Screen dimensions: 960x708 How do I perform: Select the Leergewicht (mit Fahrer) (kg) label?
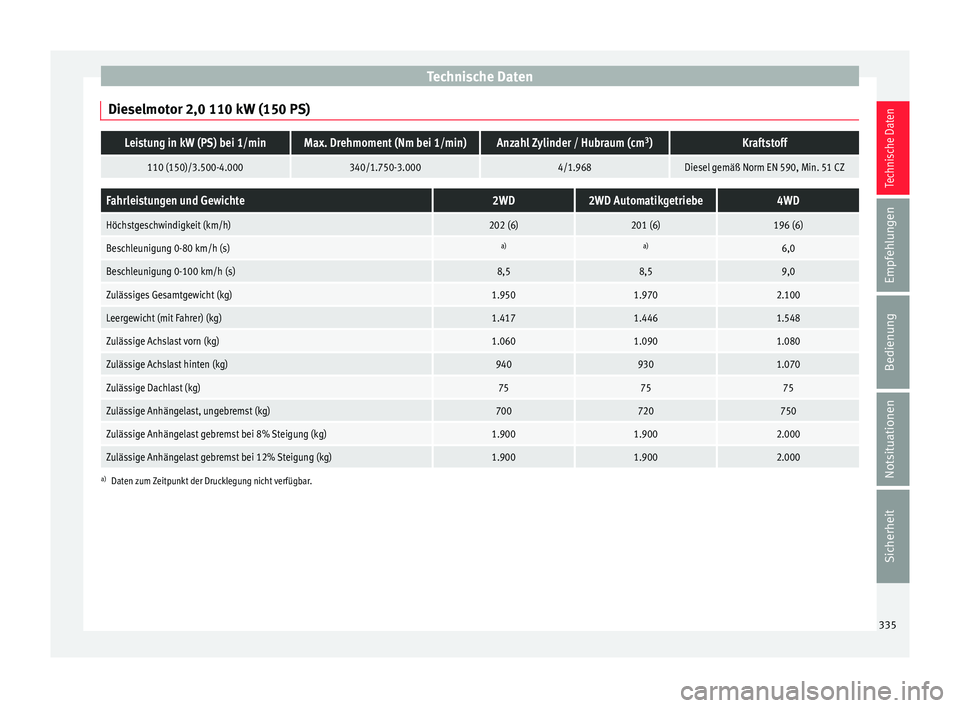coord(163,318)
